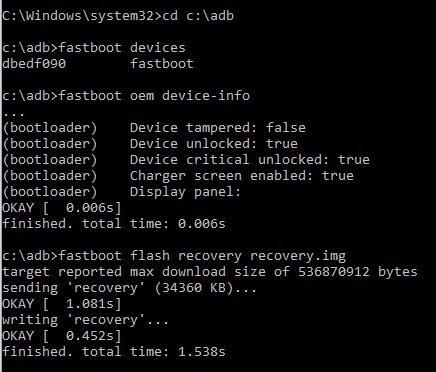This screenshot has height=372, width=436.
Task: Click the 'Device tampered: false' line
Action: click(x=218, y=128)
